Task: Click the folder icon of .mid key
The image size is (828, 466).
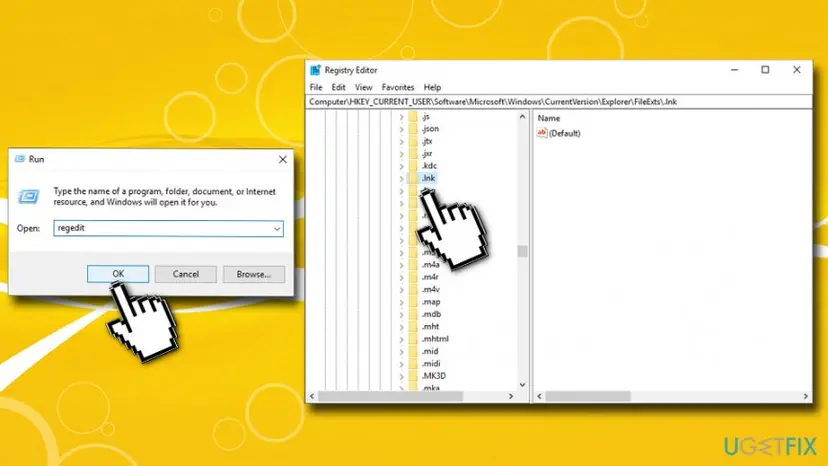Action: [413, 351]
